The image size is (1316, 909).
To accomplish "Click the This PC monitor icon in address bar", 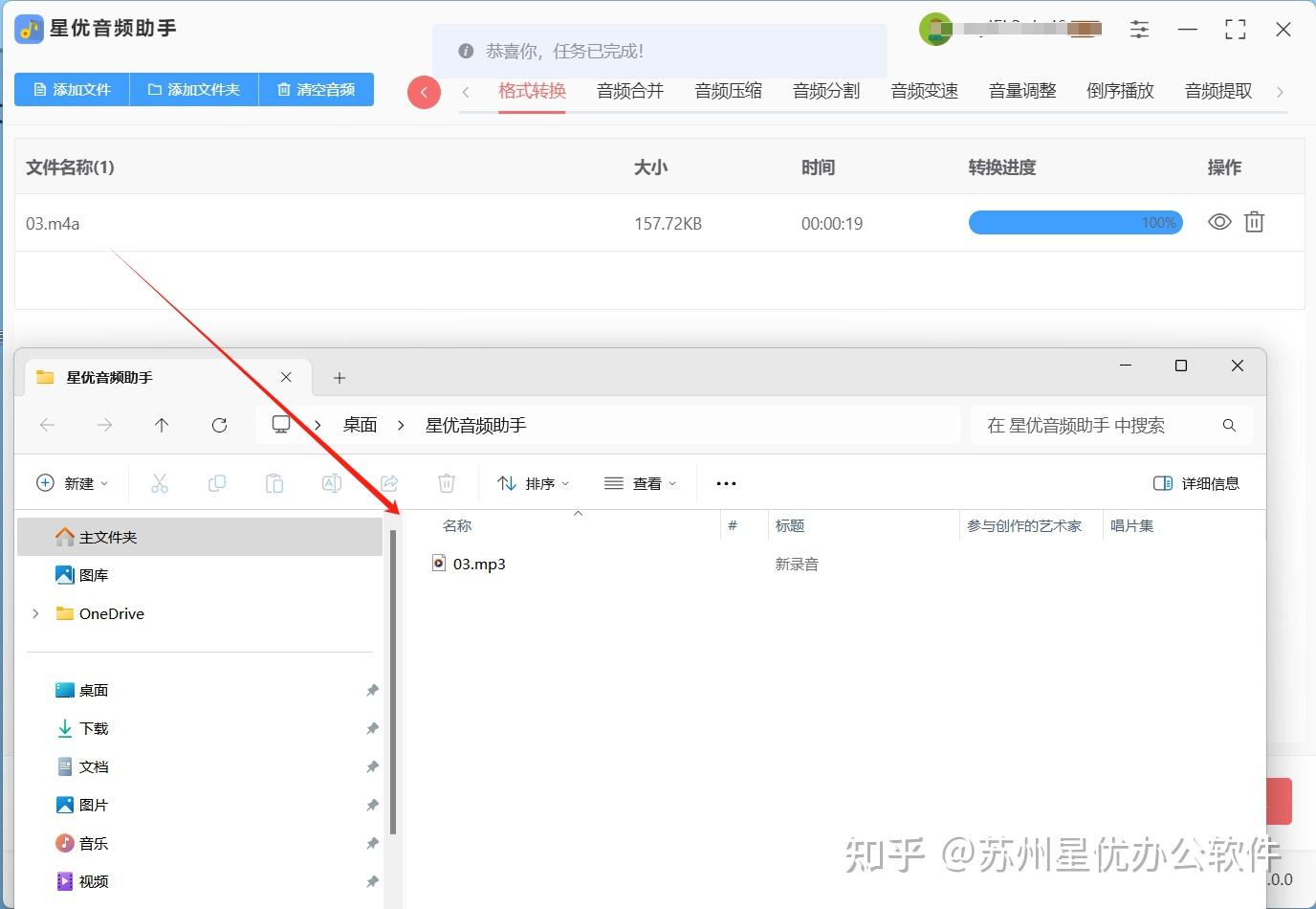I will coord(281,425).
